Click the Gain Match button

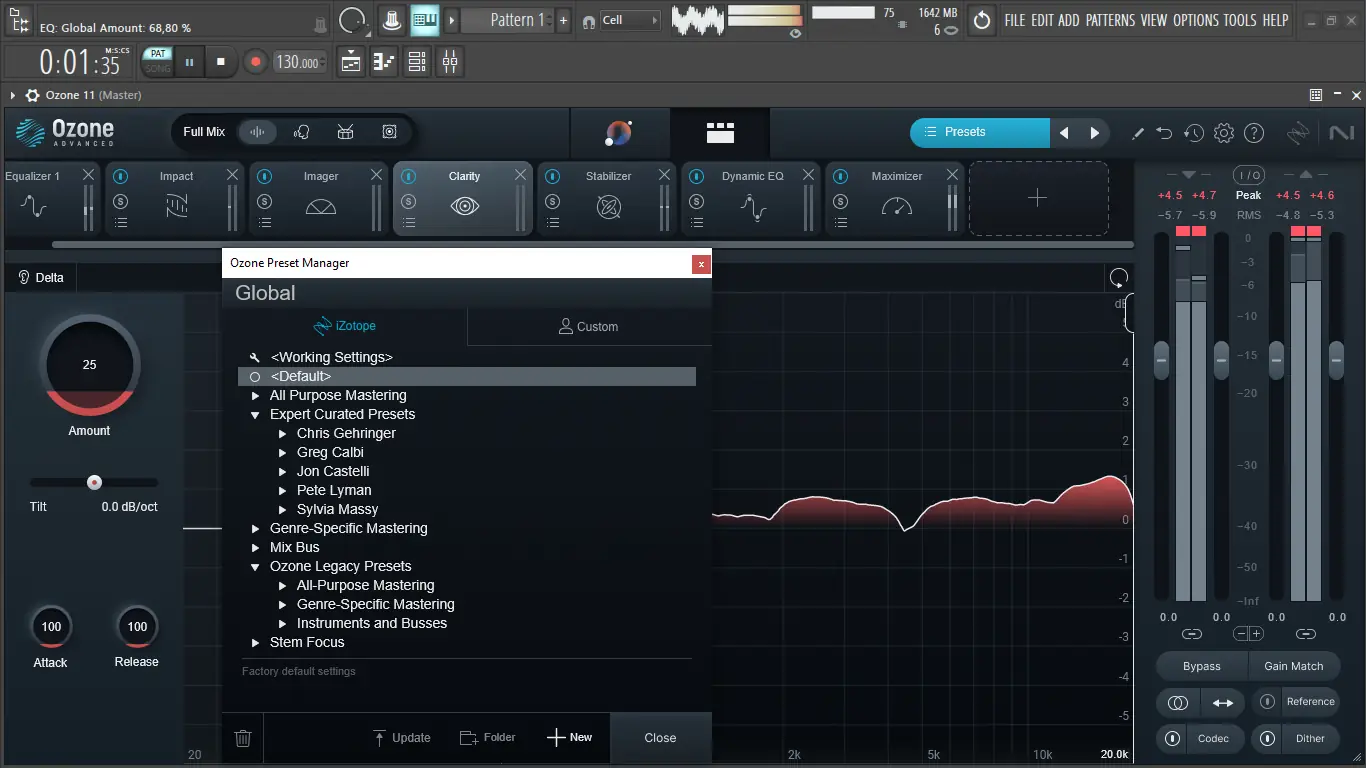click(x=1294, y=666)
